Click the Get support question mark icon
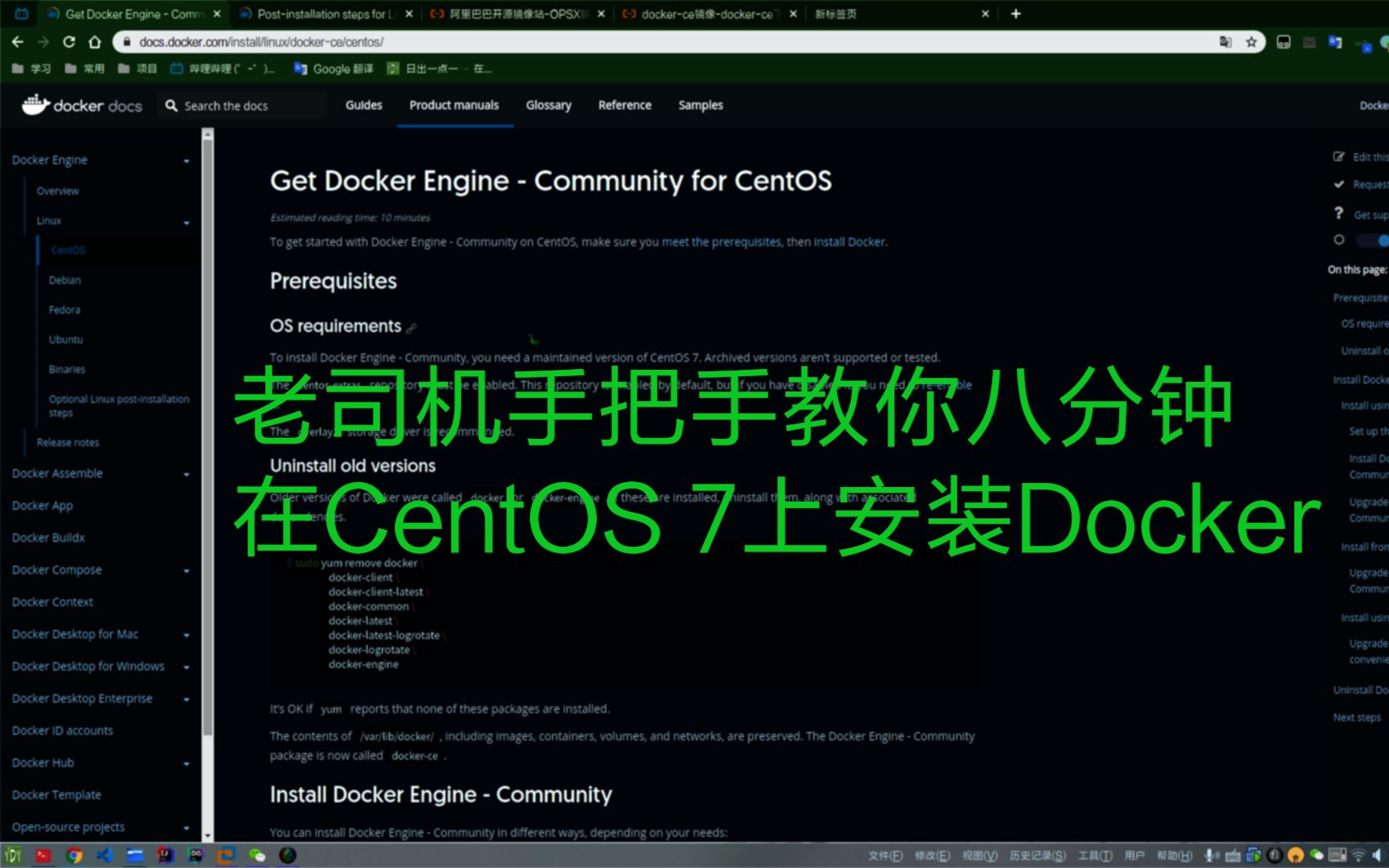 tap(1338, 213)
